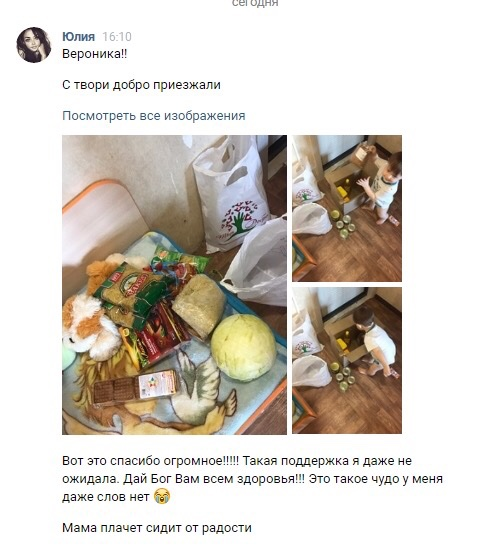Click the 16:10 message timestamp
The image size is (492, 551).
click(117, 37)
